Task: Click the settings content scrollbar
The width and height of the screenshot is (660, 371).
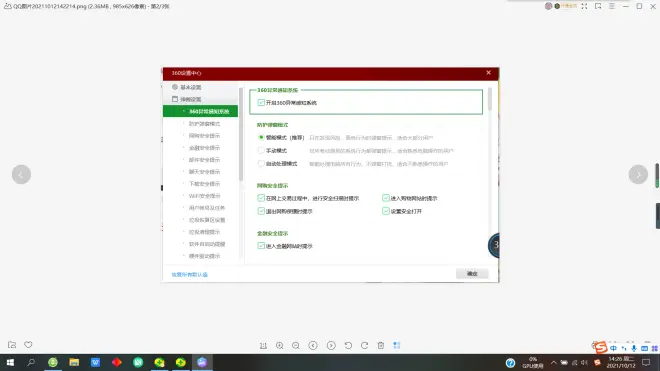Action: 490,99
